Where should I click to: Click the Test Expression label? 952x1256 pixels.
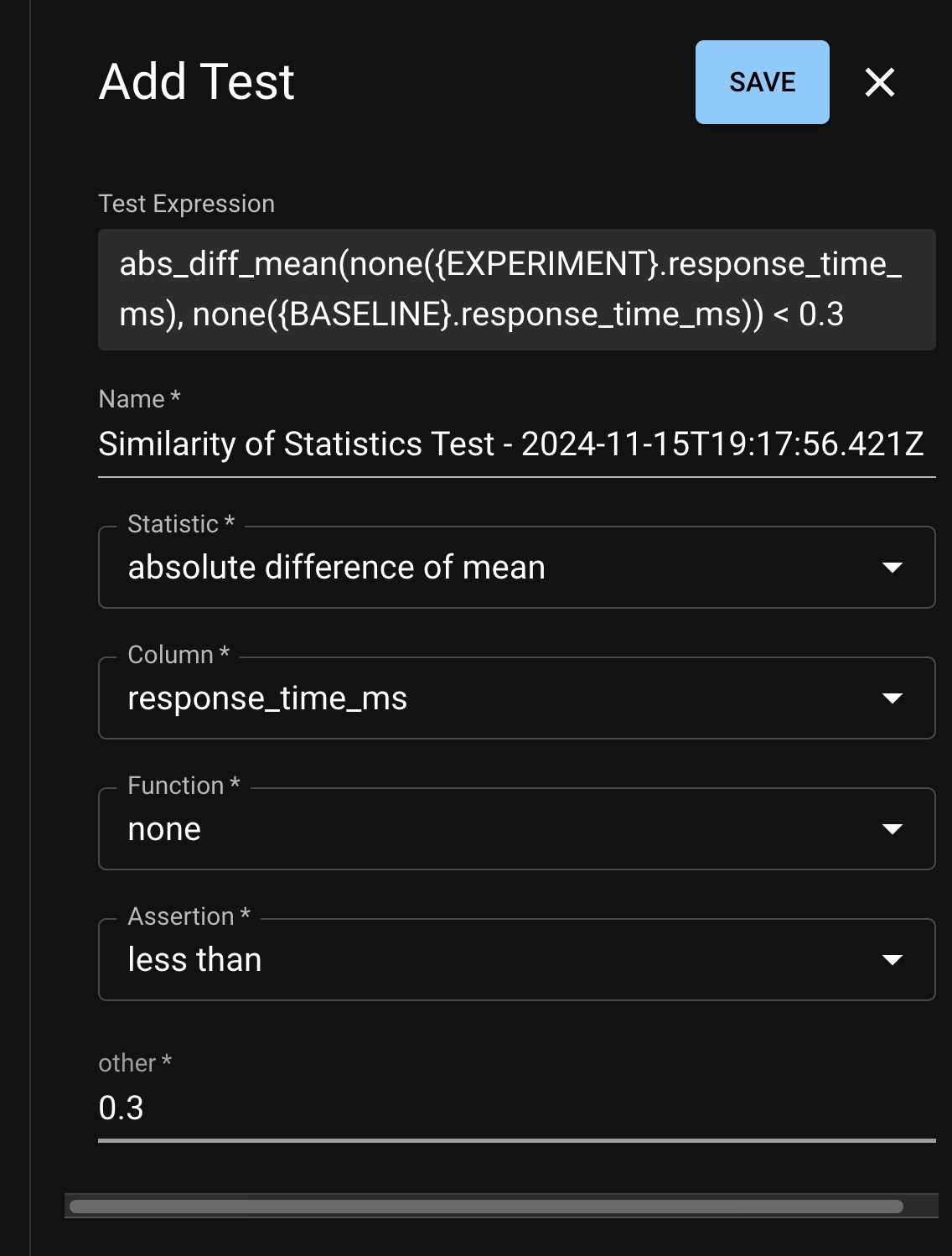tap(187, 204)
